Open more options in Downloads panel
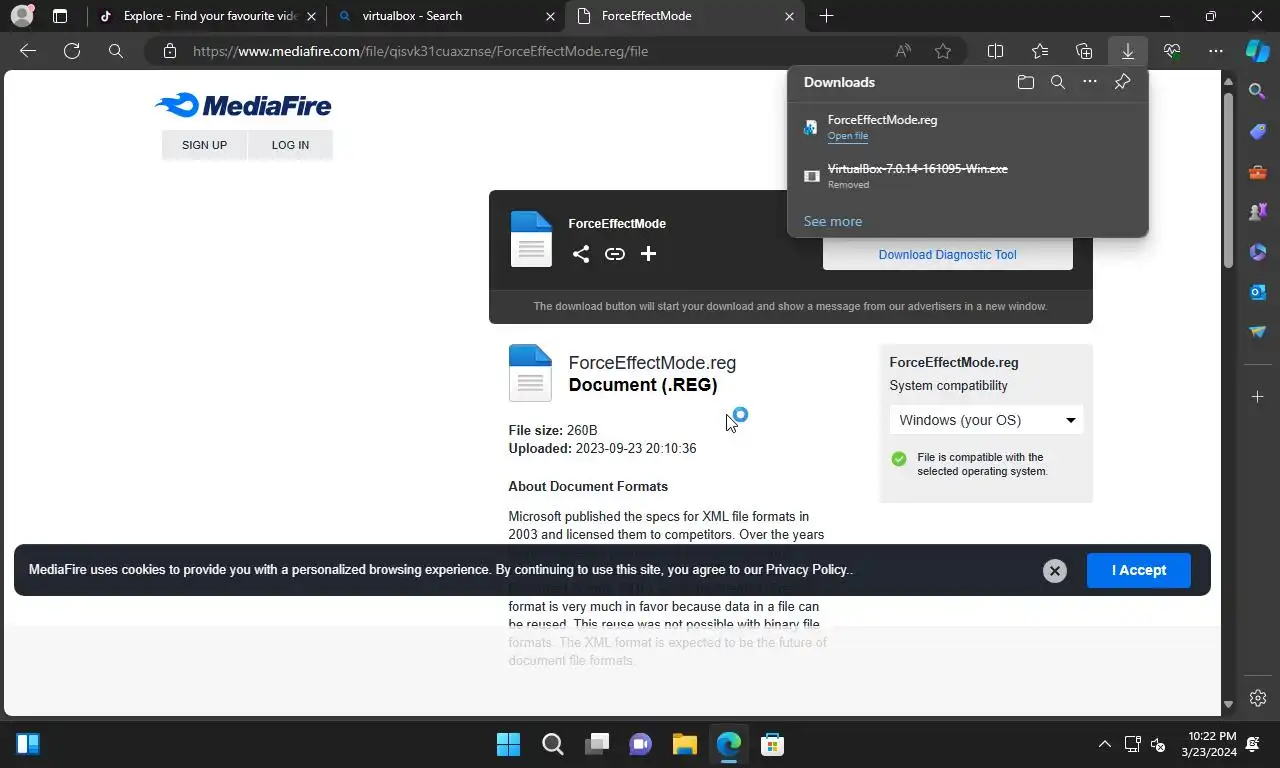 click(1090, 82)
